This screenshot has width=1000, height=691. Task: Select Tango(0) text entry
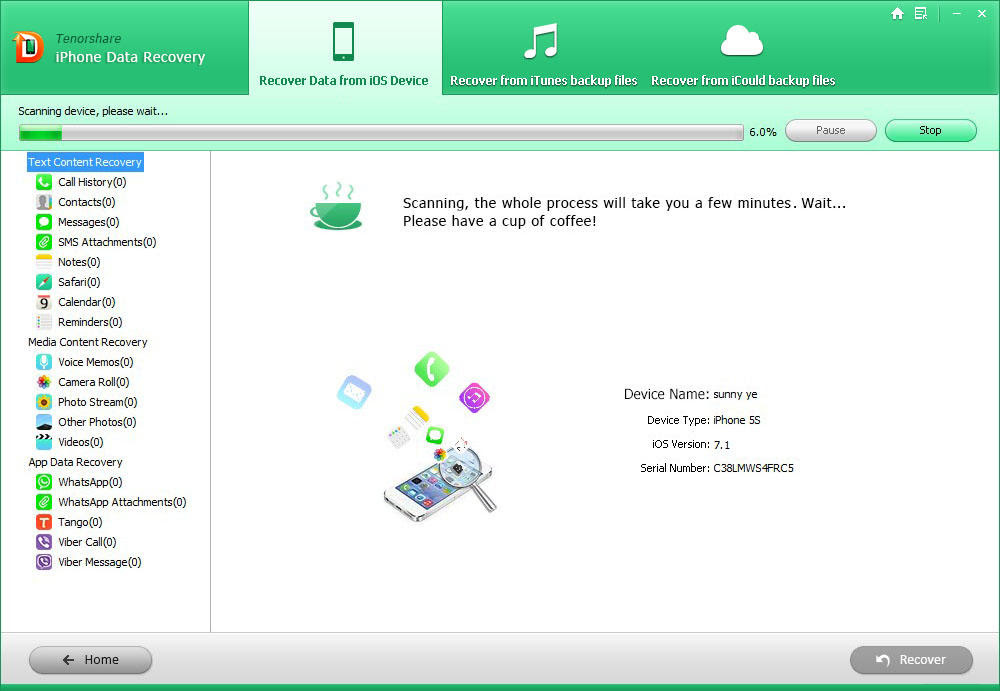pyautogui.click(x=80, y=522)
